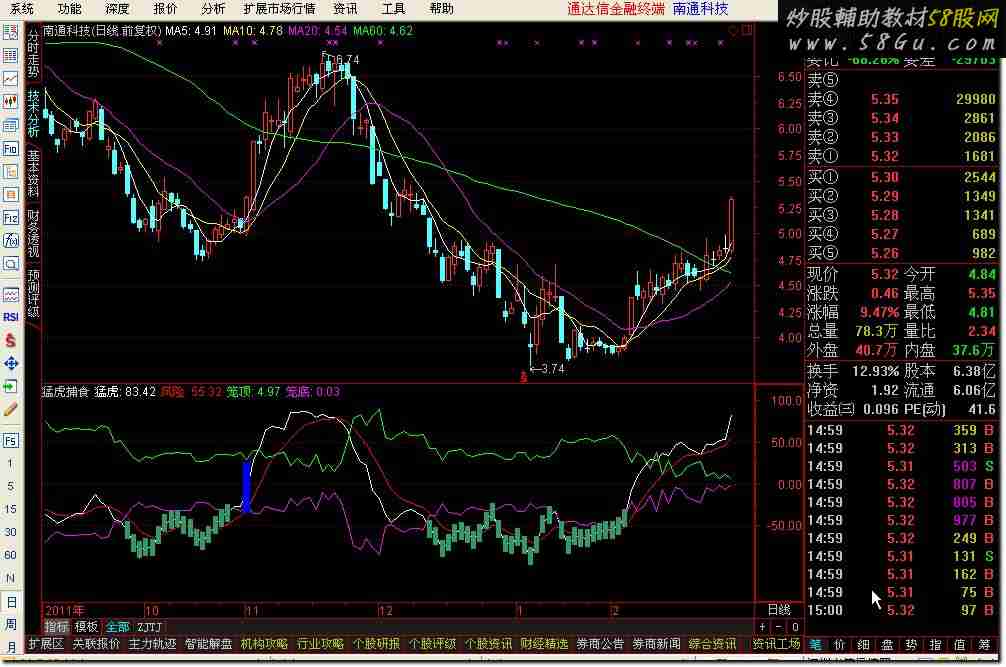Click the 南通科技 stock name in title
The image size is (1006, 667).
701,9
